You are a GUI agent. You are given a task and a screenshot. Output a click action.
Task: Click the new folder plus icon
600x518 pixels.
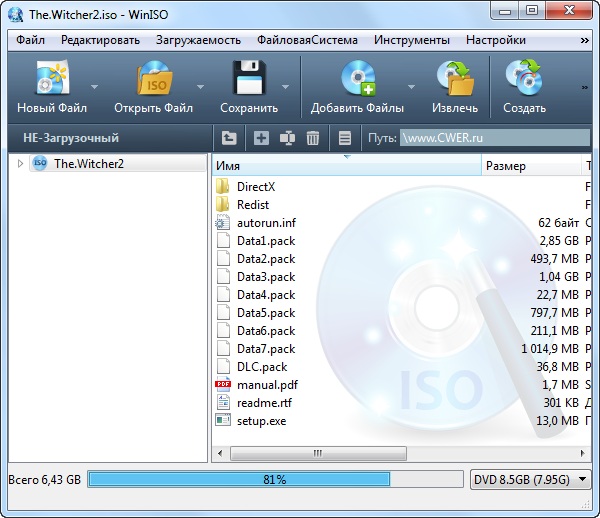point(261,138)
